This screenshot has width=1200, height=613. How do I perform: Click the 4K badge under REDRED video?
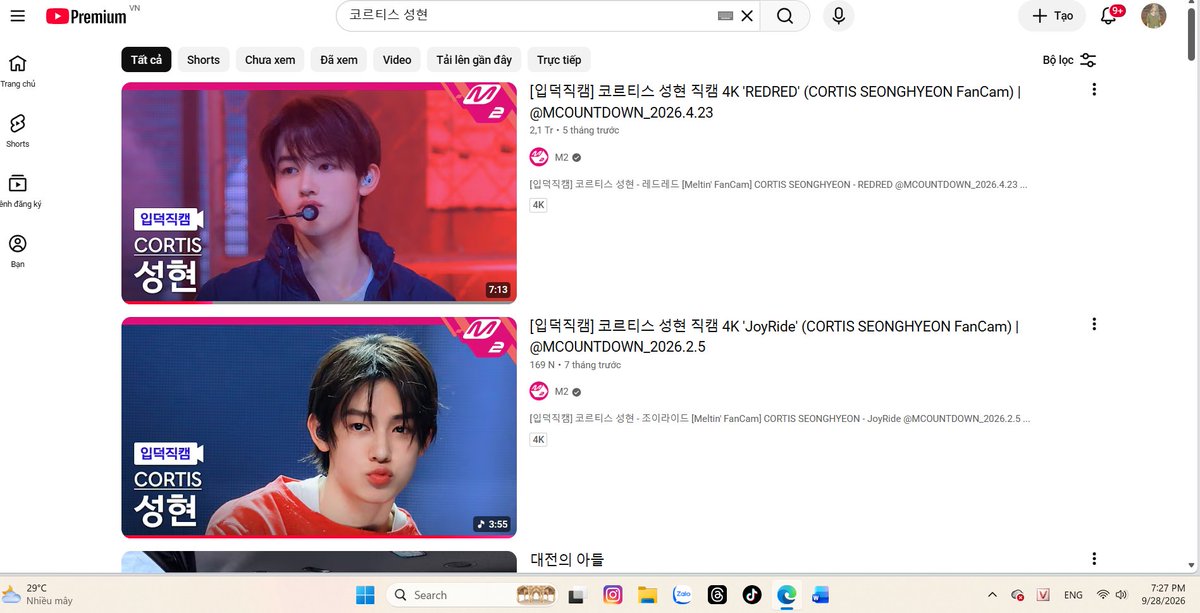(538, 205)
